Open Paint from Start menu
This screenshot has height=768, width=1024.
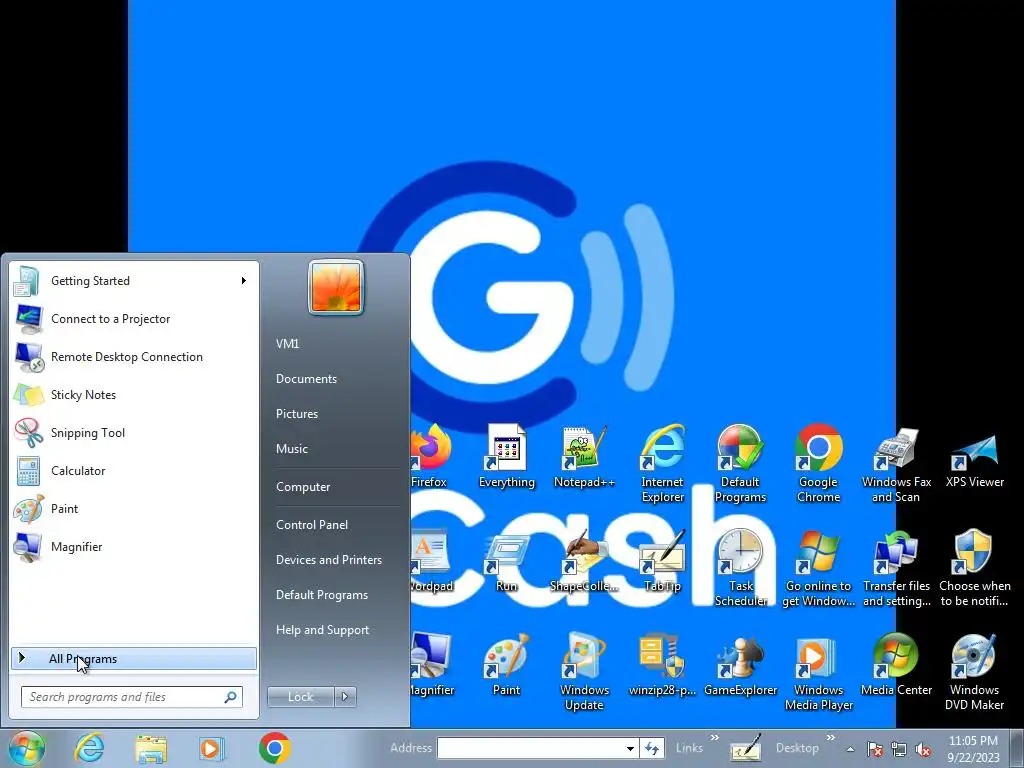pyautogui.click(x=134, y=509)
